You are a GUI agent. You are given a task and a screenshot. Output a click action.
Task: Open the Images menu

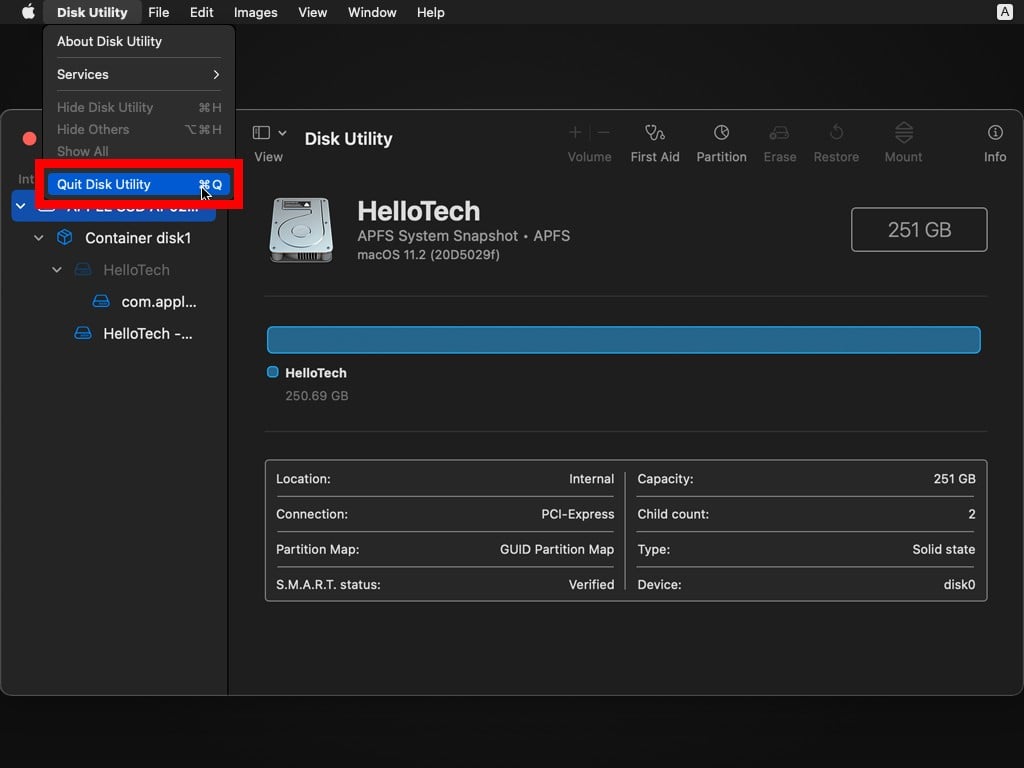pyautogui.click(x=256, y=12)
